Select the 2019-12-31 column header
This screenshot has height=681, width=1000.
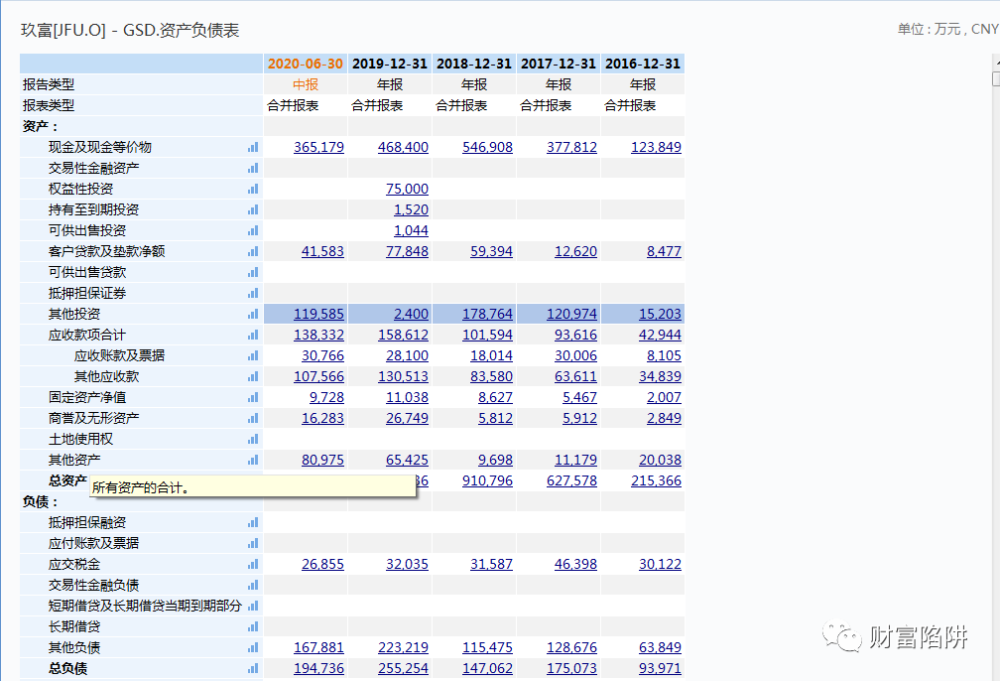tap(390, 64)
